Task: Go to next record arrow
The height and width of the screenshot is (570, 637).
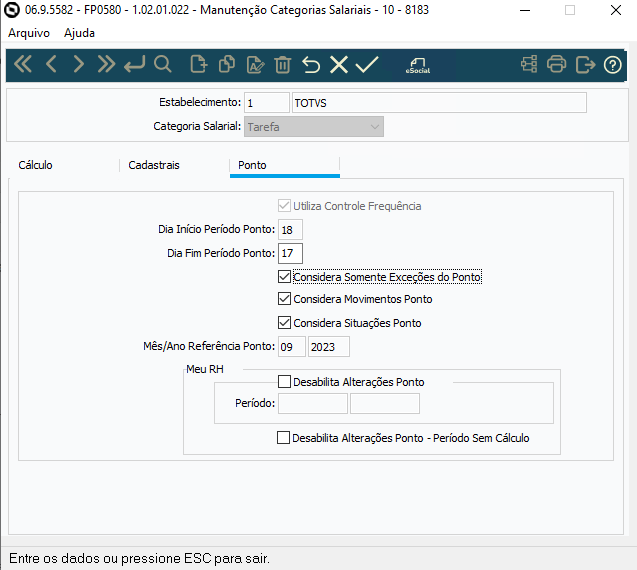Action: (x=78, y=65)
